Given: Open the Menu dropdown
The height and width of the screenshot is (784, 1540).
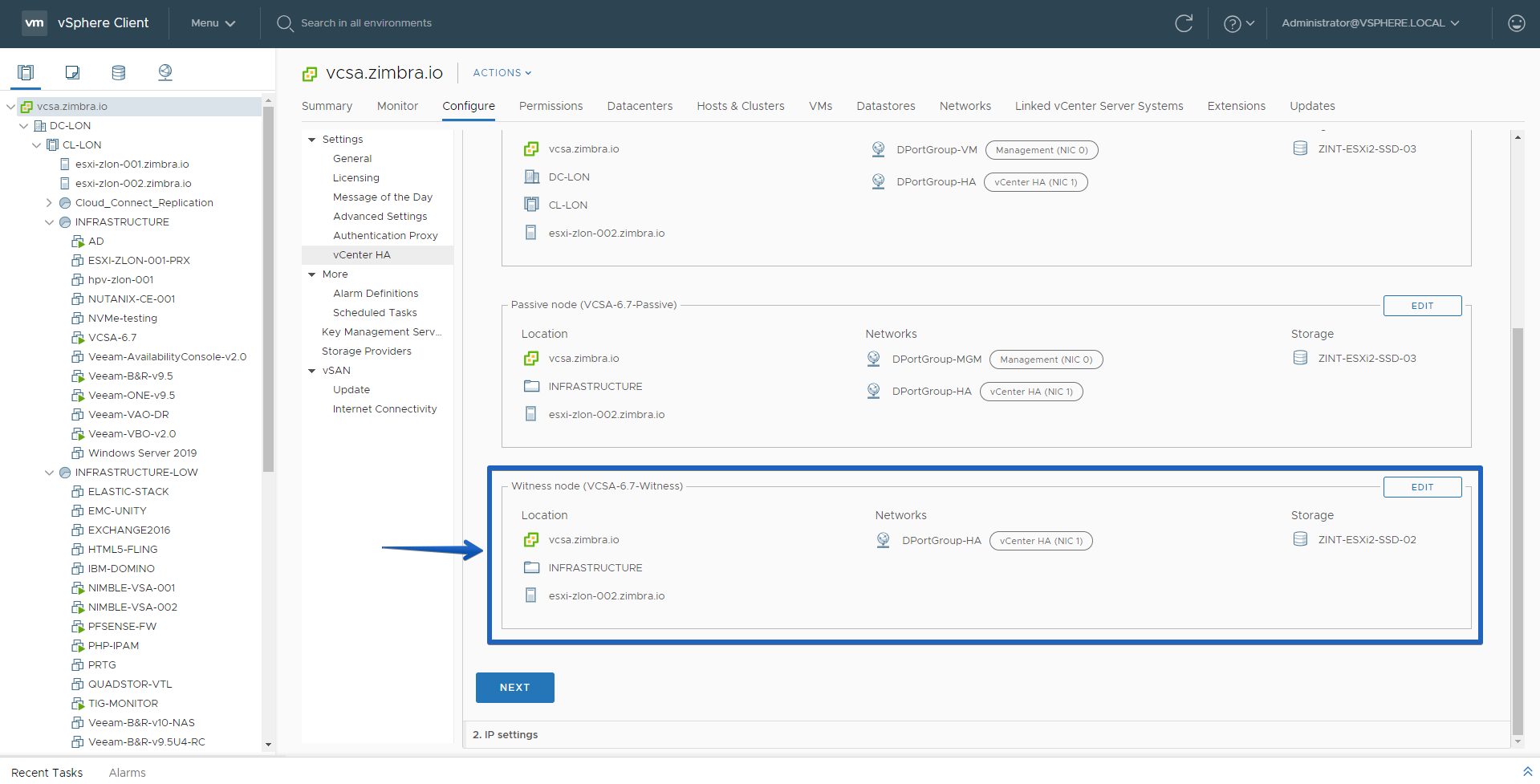Looking at the screenshot, I should pos(213,23).
